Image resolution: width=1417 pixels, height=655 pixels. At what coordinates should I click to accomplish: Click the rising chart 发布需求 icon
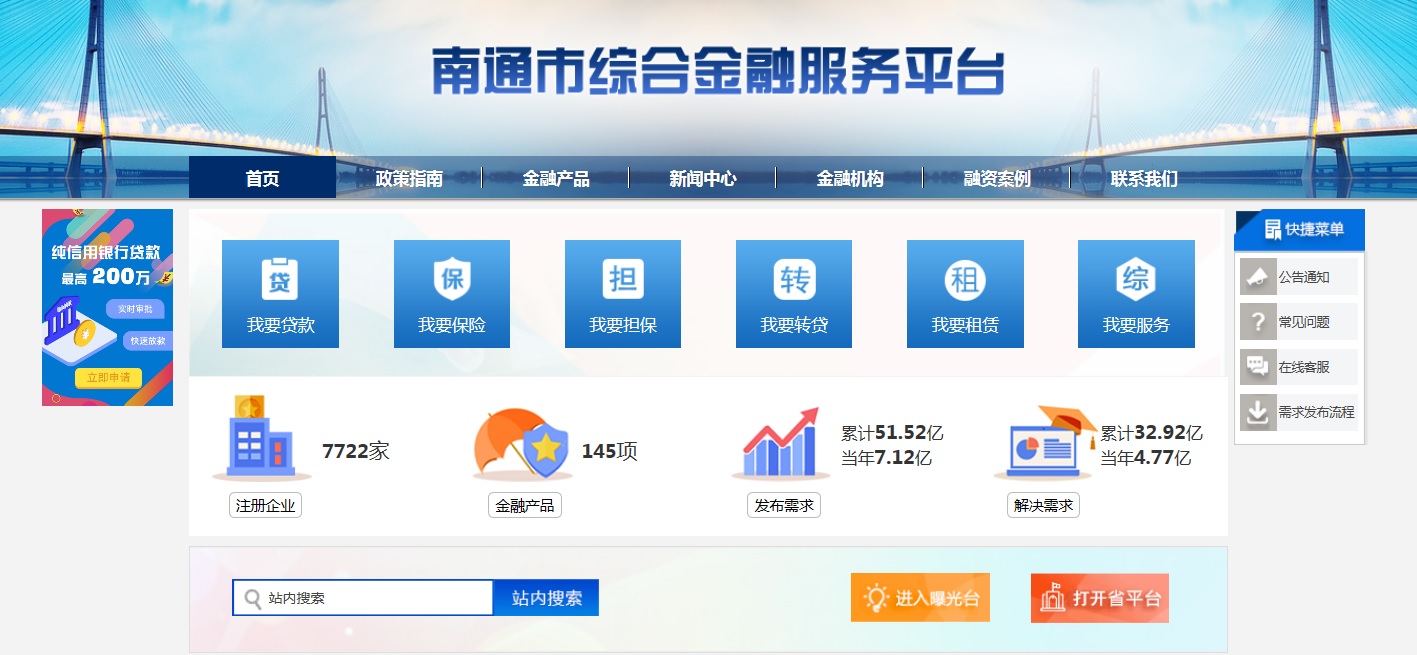tap(781, 443)
